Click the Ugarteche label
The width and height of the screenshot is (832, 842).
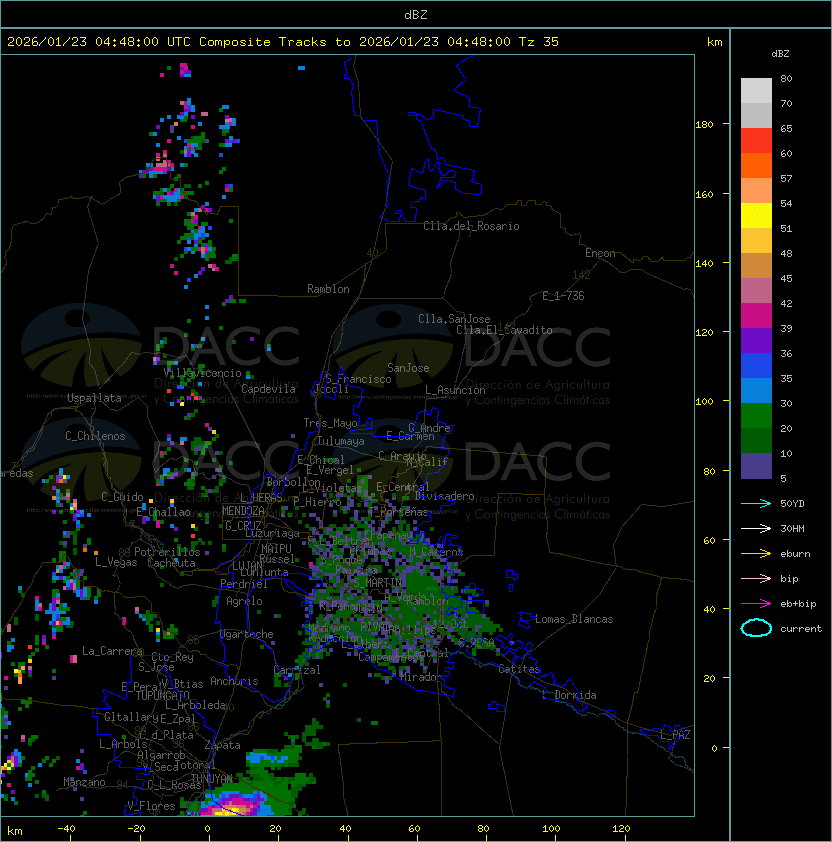[247, 634]
